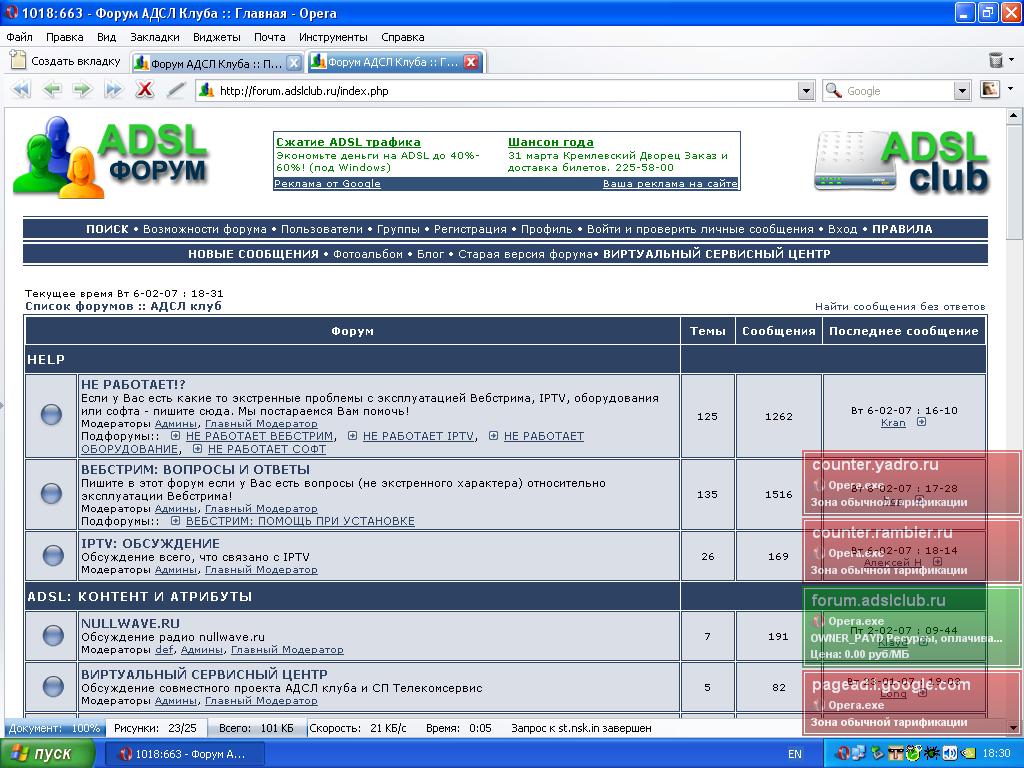Screen dimensions: 1024x768
Task: Click the scrollbar up arrow
Action: pyautogui.click(x=1014, y=116)
